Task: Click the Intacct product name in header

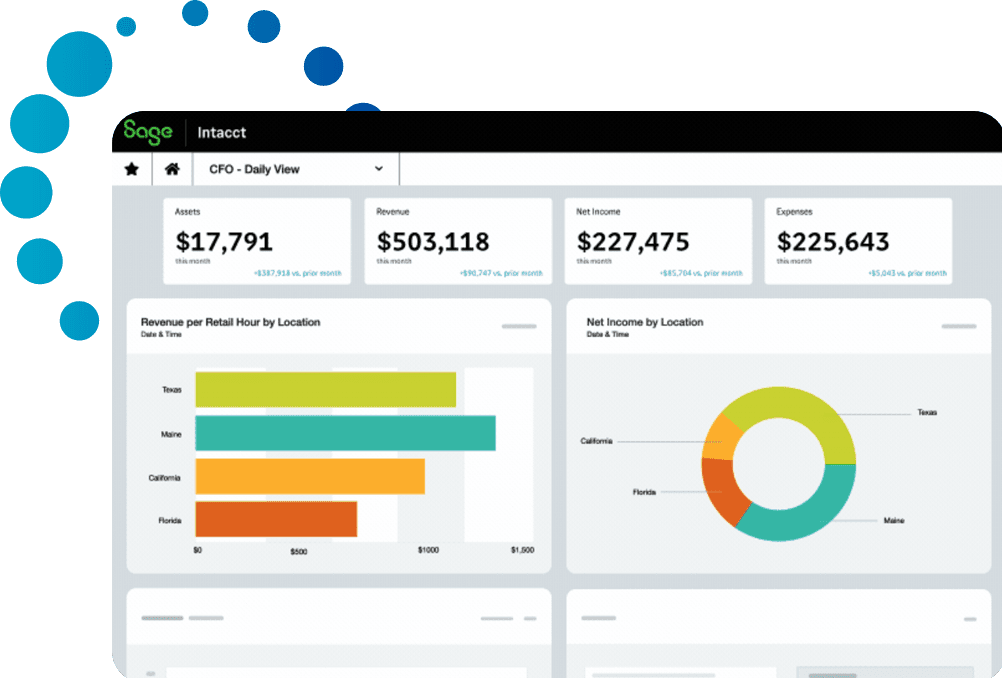Action: [x=221, y=132]
